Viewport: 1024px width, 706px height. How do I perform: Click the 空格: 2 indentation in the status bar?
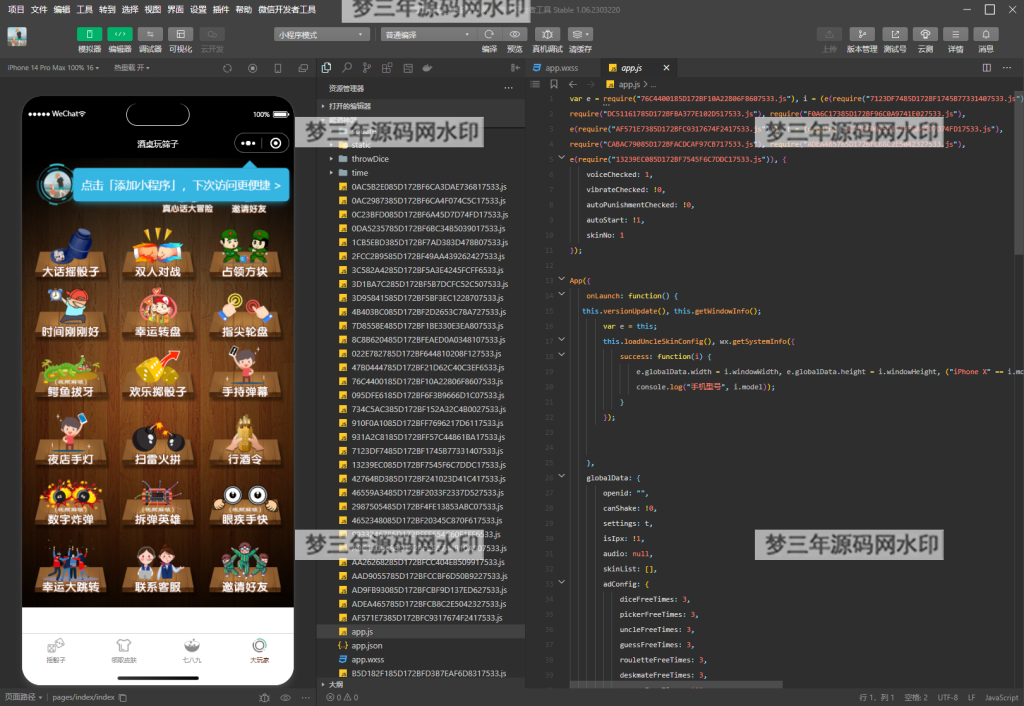[916, 698]
